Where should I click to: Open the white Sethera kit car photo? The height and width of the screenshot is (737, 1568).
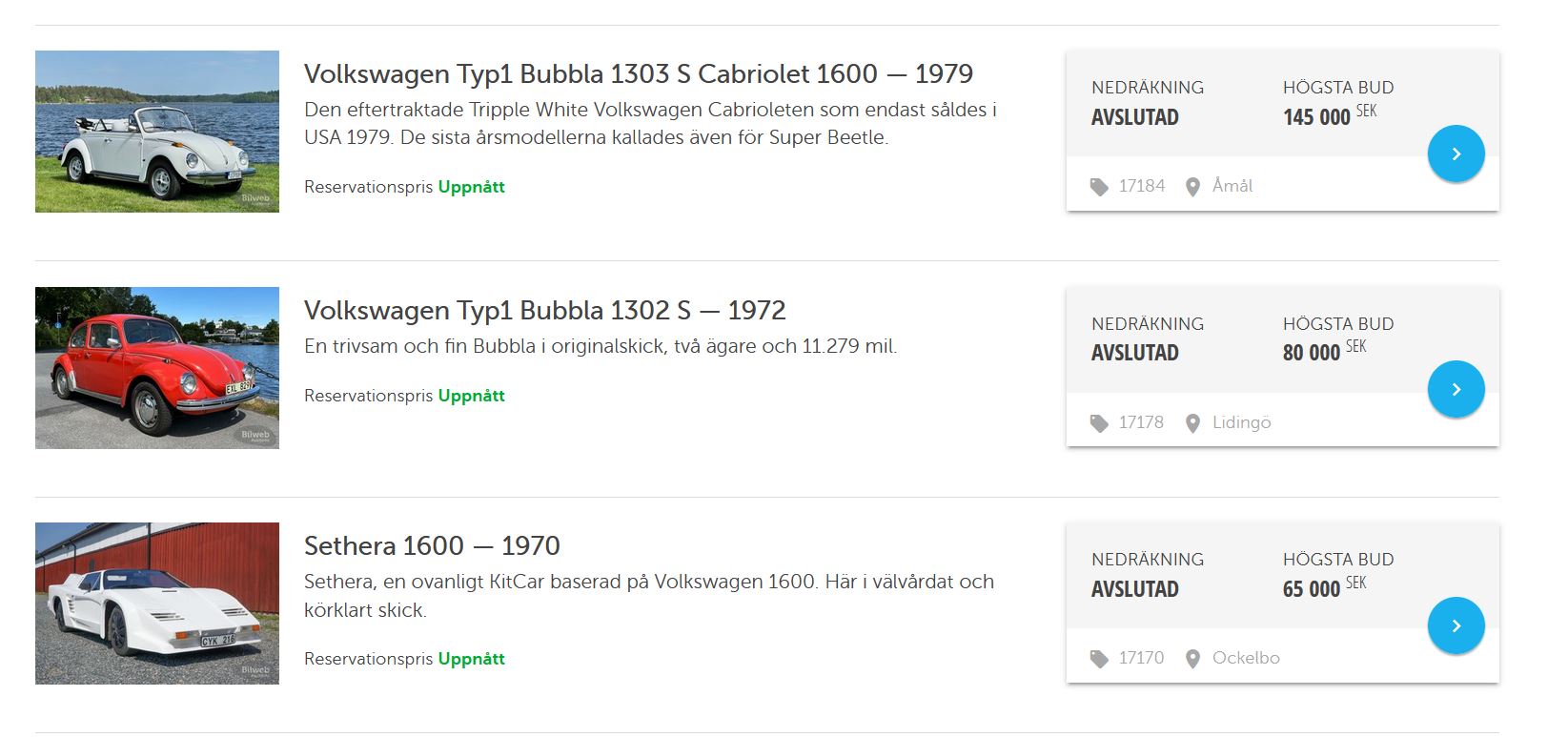click(157, 604)
